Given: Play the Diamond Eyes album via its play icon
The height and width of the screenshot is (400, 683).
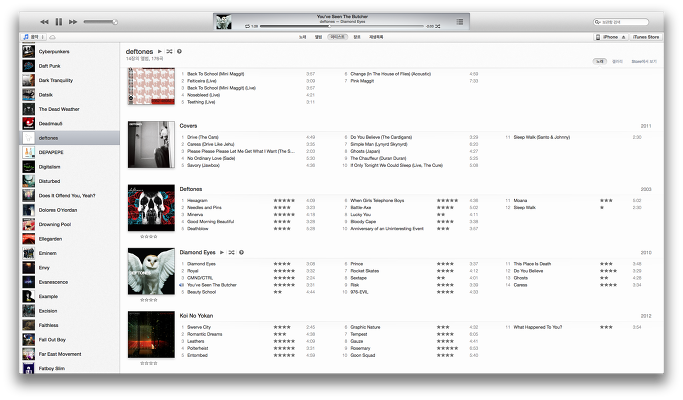Looking at the screenshot, I should pos(222,252).
